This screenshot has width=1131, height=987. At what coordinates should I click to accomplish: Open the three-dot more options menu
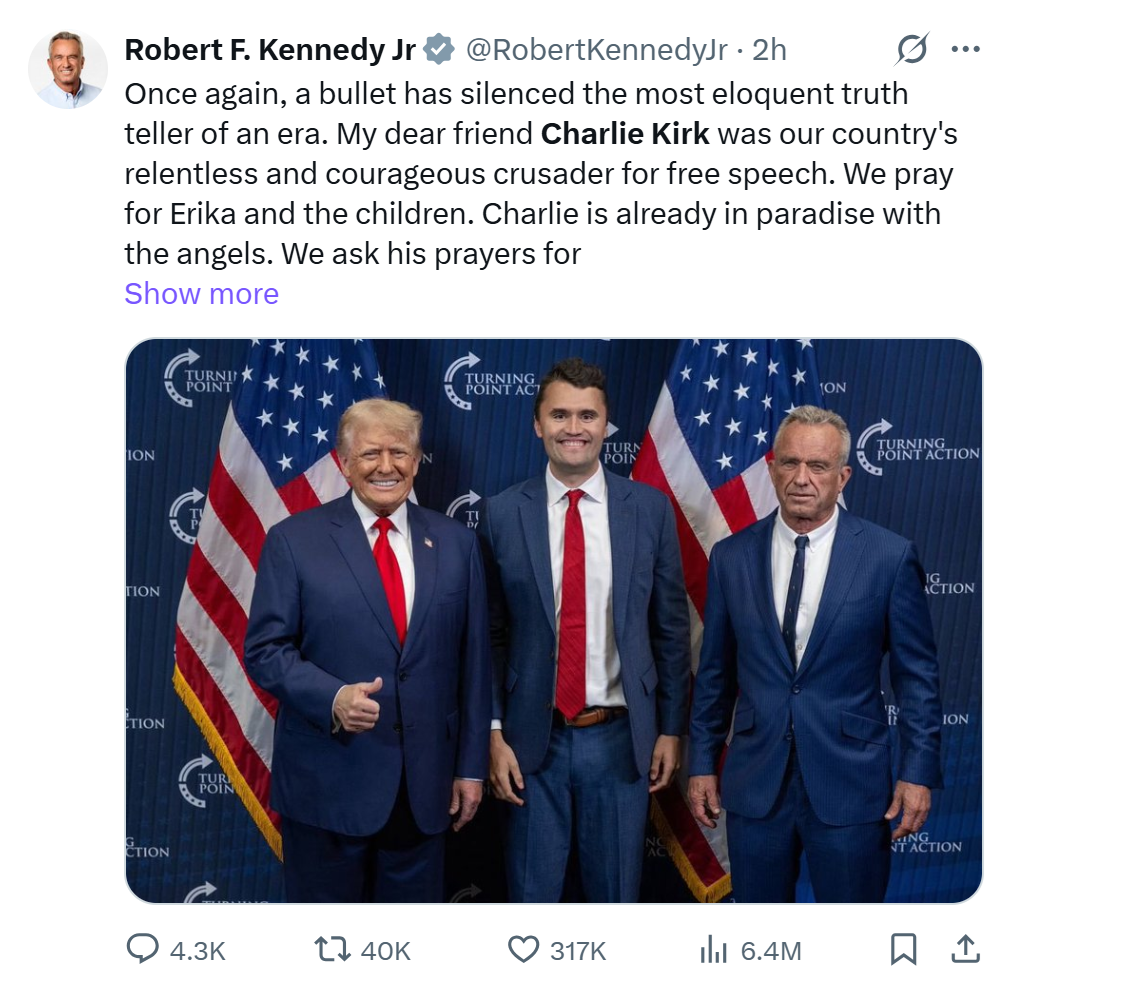click(965, 49)
